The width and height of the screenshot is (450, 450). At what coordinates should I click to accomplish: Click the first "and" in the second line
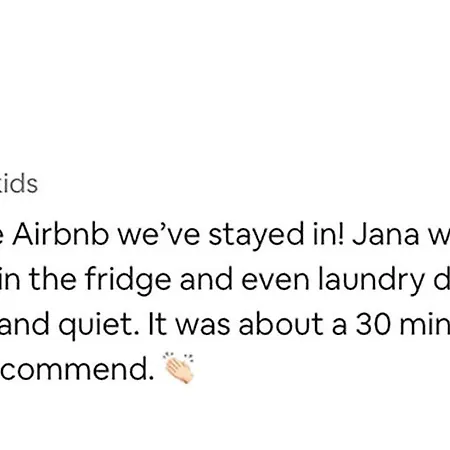(206, 279)
